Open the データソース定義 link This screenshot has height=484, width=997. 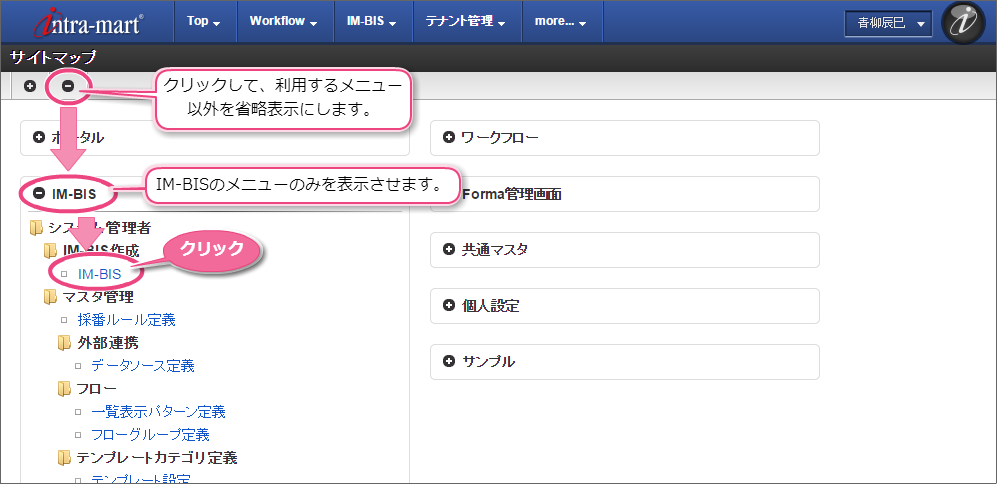tap(143, 366)
